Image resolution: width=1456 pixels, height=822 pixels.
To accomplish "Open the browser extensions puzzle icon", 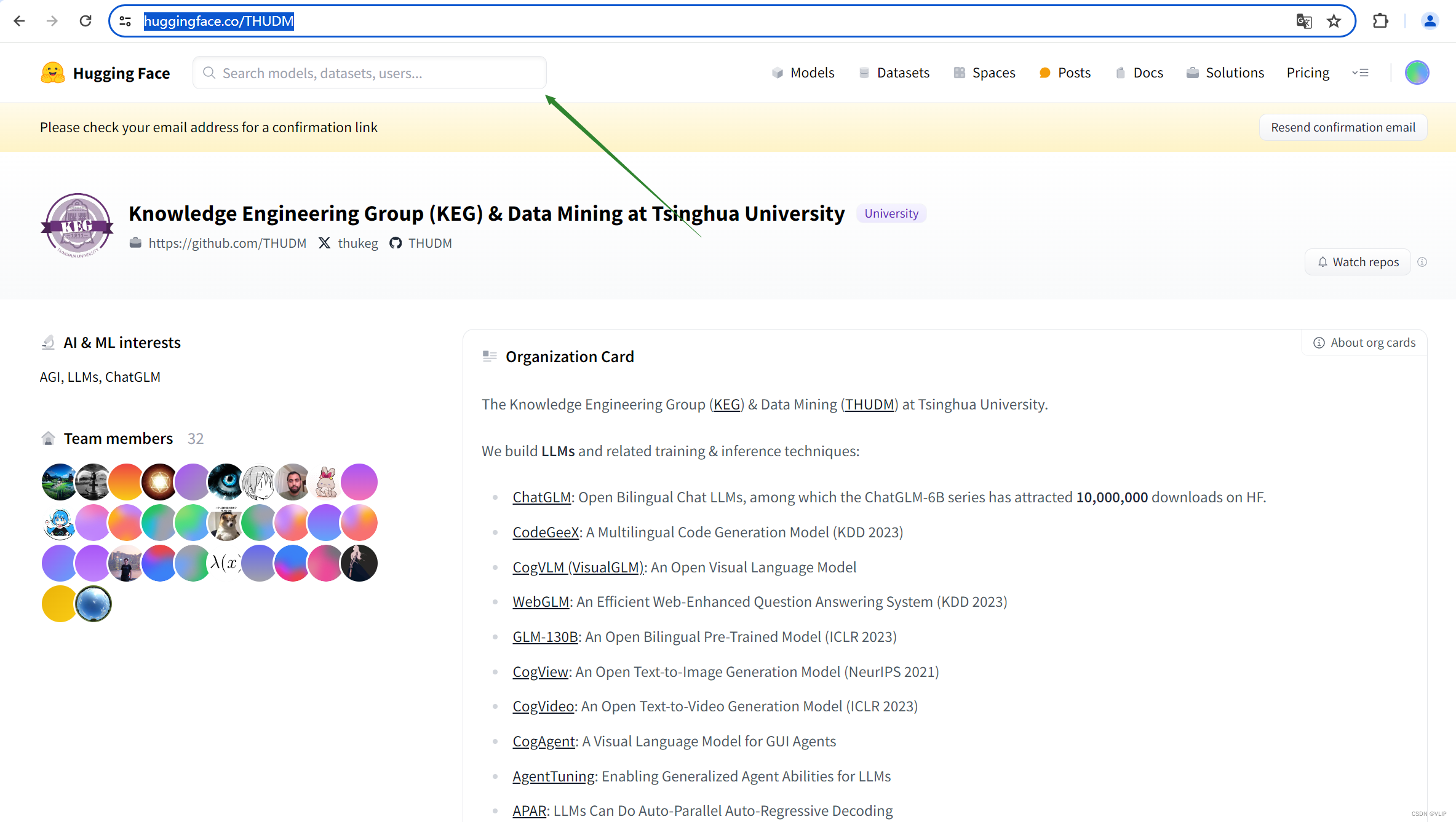I will (x=1380, y=21).
